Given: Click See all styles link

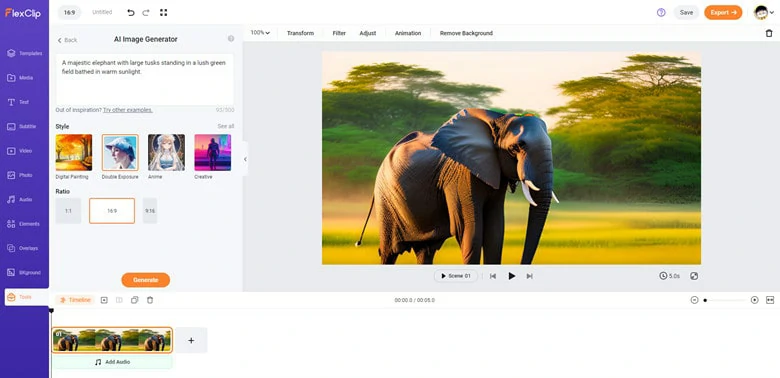Looking at the screenshot, I should pos(226,126).
